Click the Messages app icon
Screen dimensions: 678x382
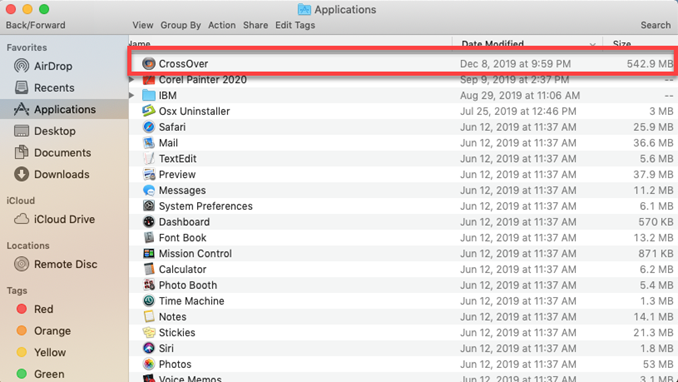[149, 190]
